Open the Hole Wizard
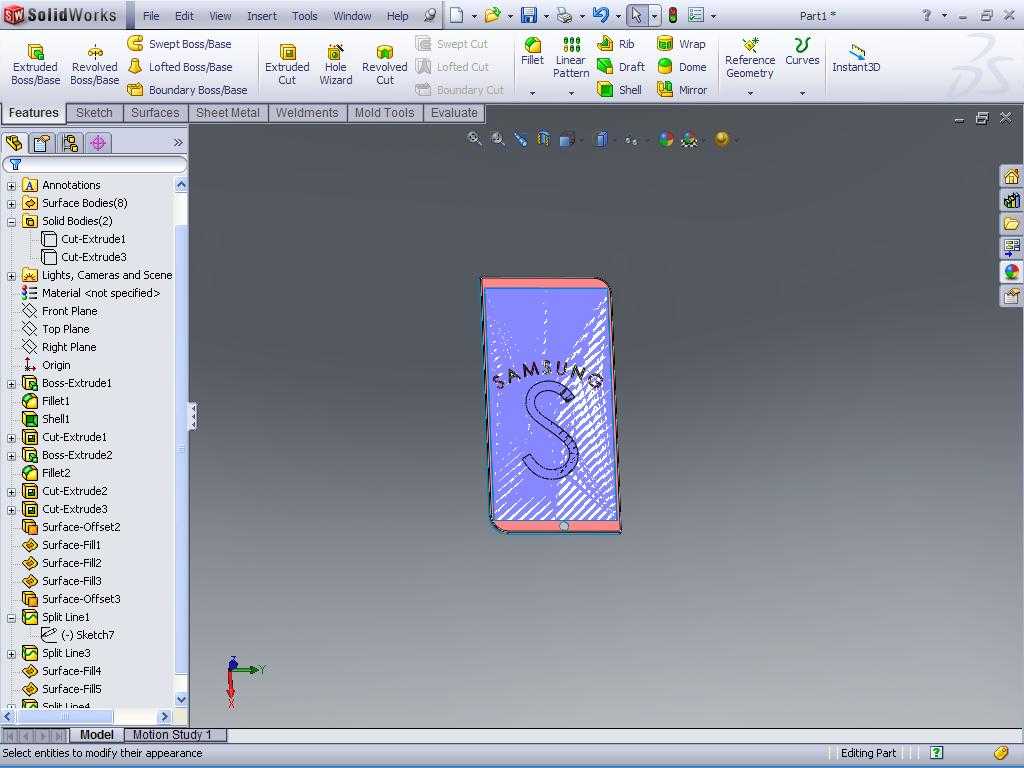1024x768 pixels. click(336, 63)
